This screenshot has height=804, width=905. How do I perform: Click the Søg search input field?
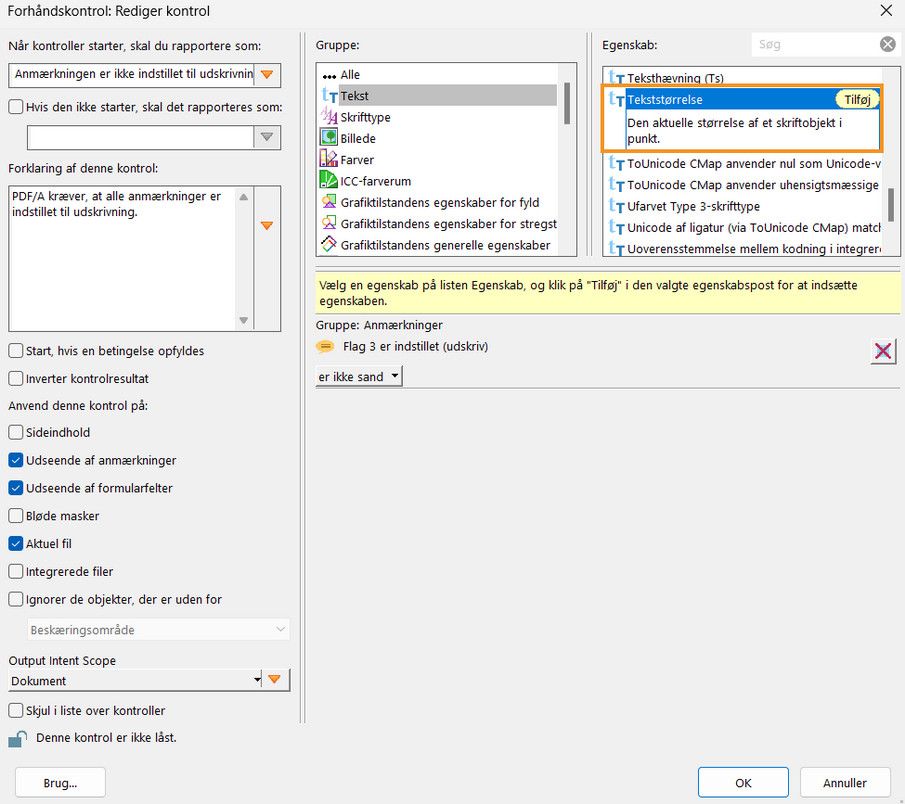point(815,44)
